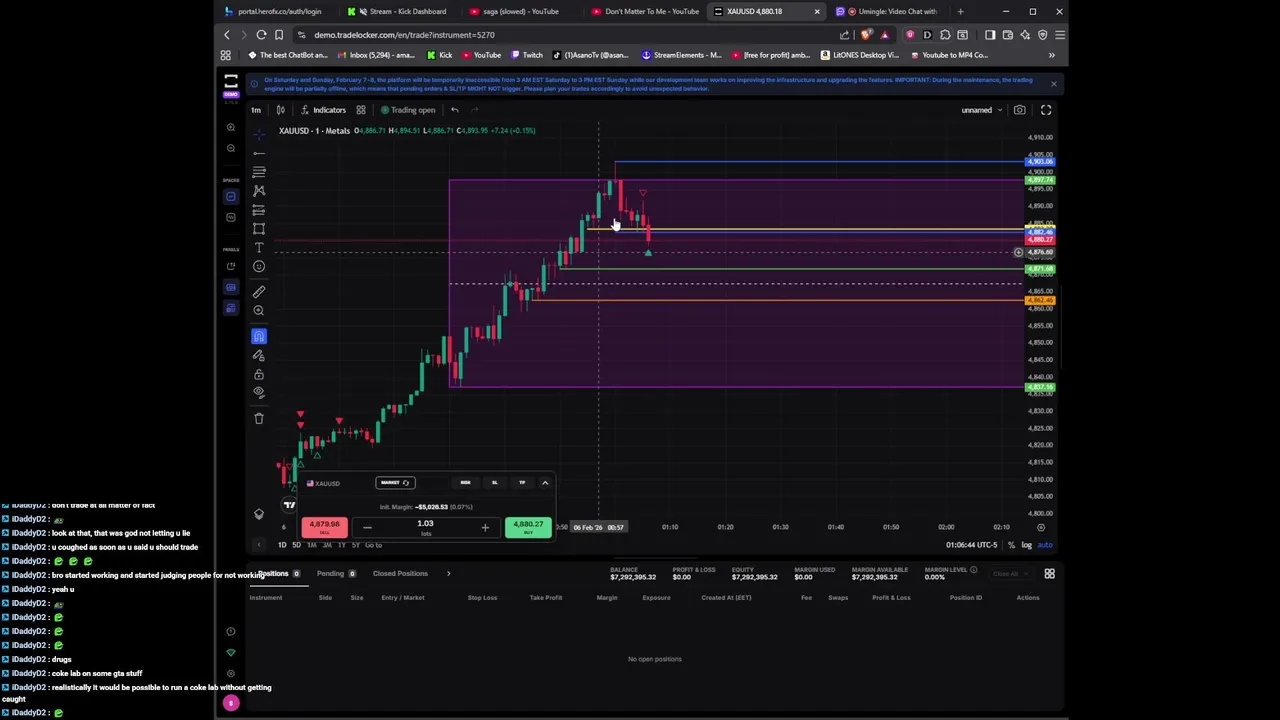Select the rectangle shape tool
Viewport: 1280px width, 720px height.
[x=259, y=229]
